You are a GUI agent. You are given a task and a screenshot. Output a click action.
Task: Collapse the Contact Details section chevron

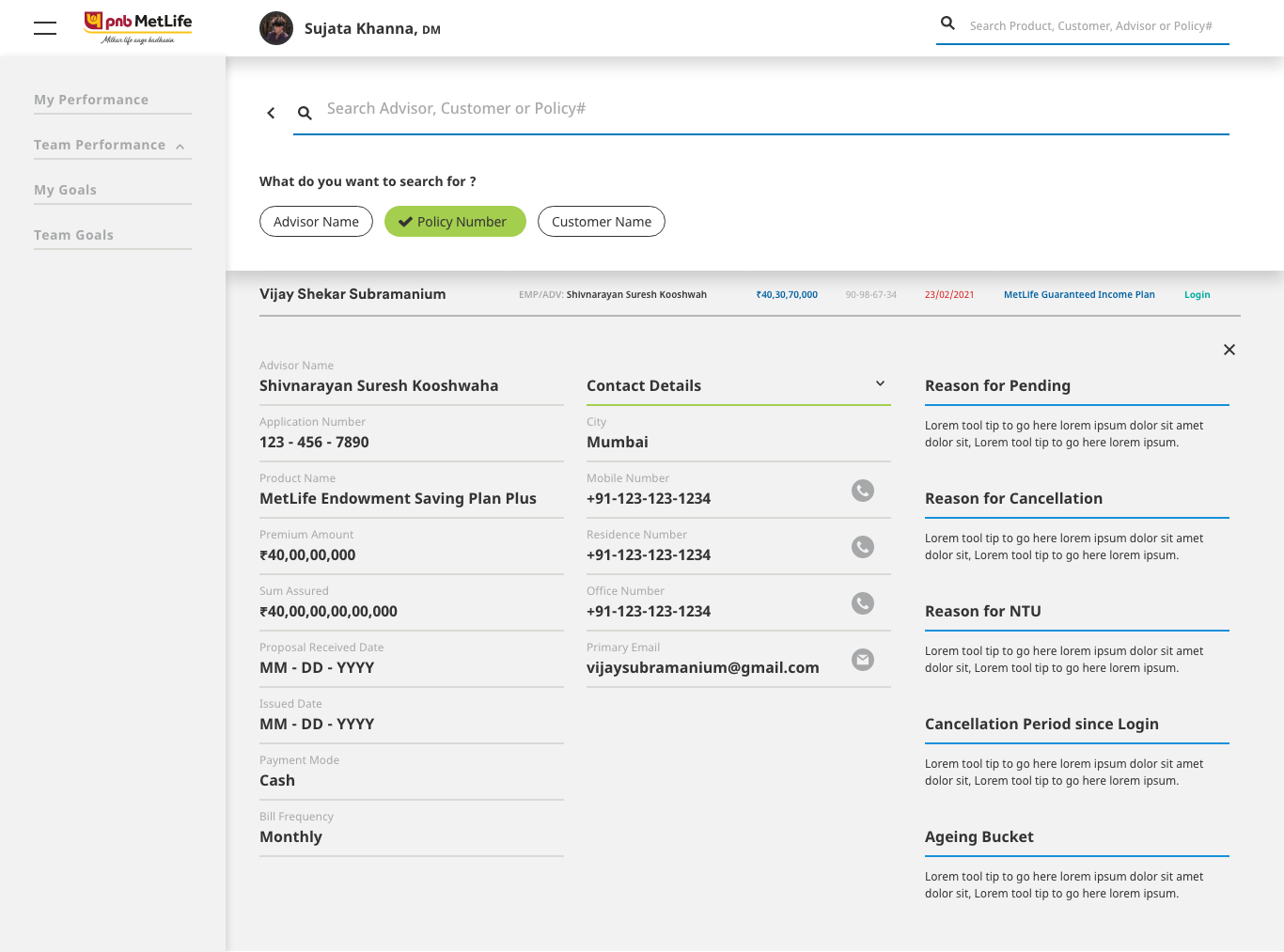point(880,383)
